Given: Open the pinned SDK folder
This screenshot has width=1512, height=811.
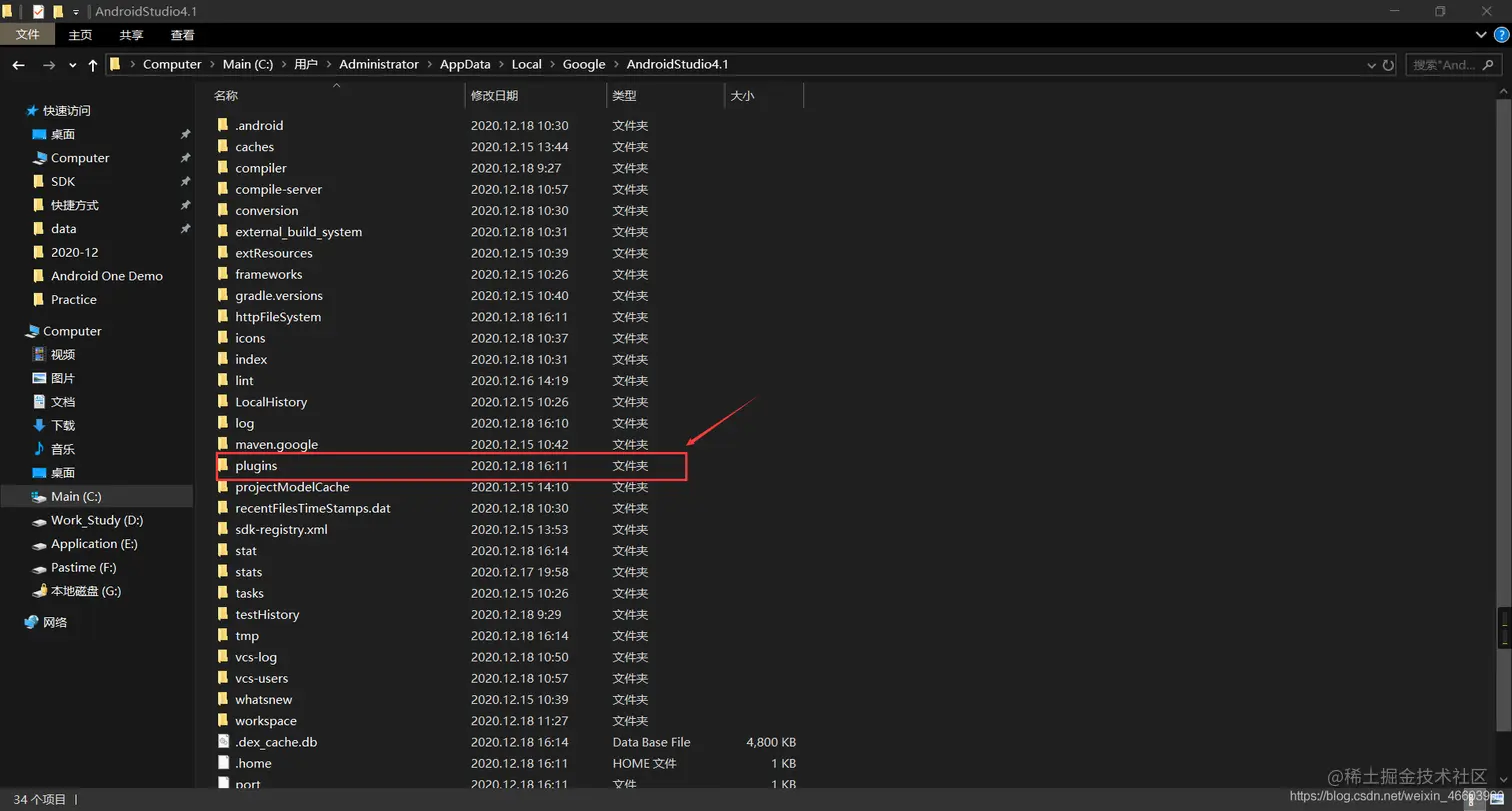Looking at the screenshot, I should point(63,181).
